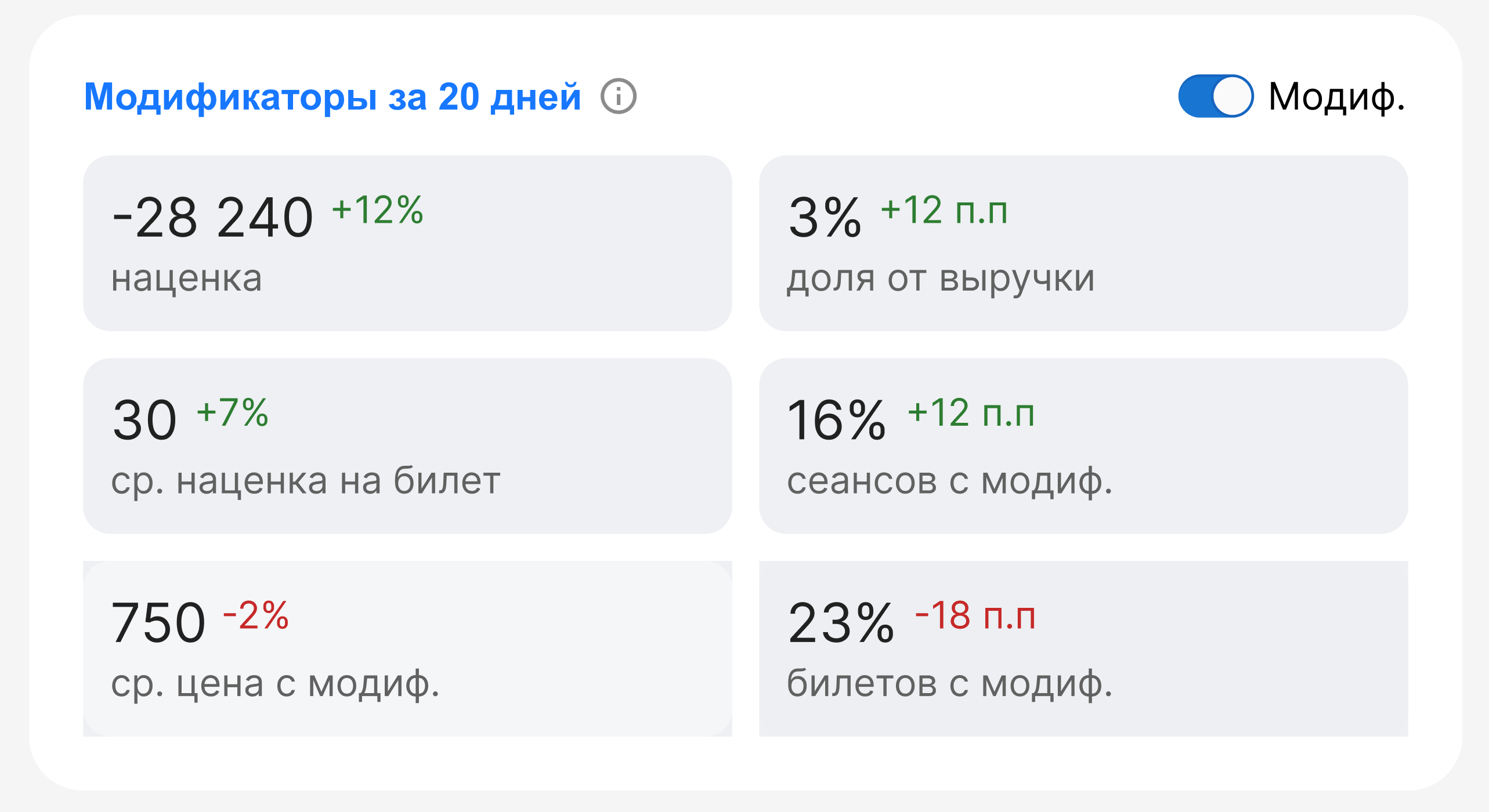
Task: Toggle the Модиф. switch off
Action: pyautogui.click(x=1215, y=96)
